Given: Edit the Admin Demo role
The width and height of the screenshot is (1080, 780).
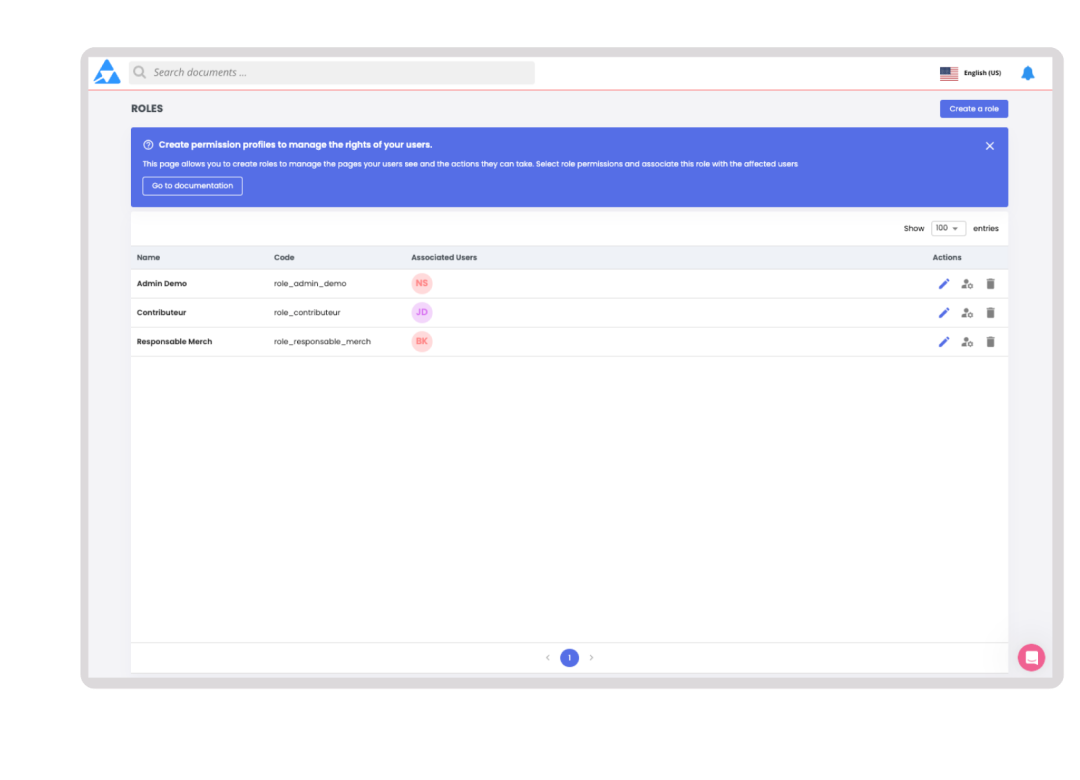Looking at the screenshot, I should 944,283.
